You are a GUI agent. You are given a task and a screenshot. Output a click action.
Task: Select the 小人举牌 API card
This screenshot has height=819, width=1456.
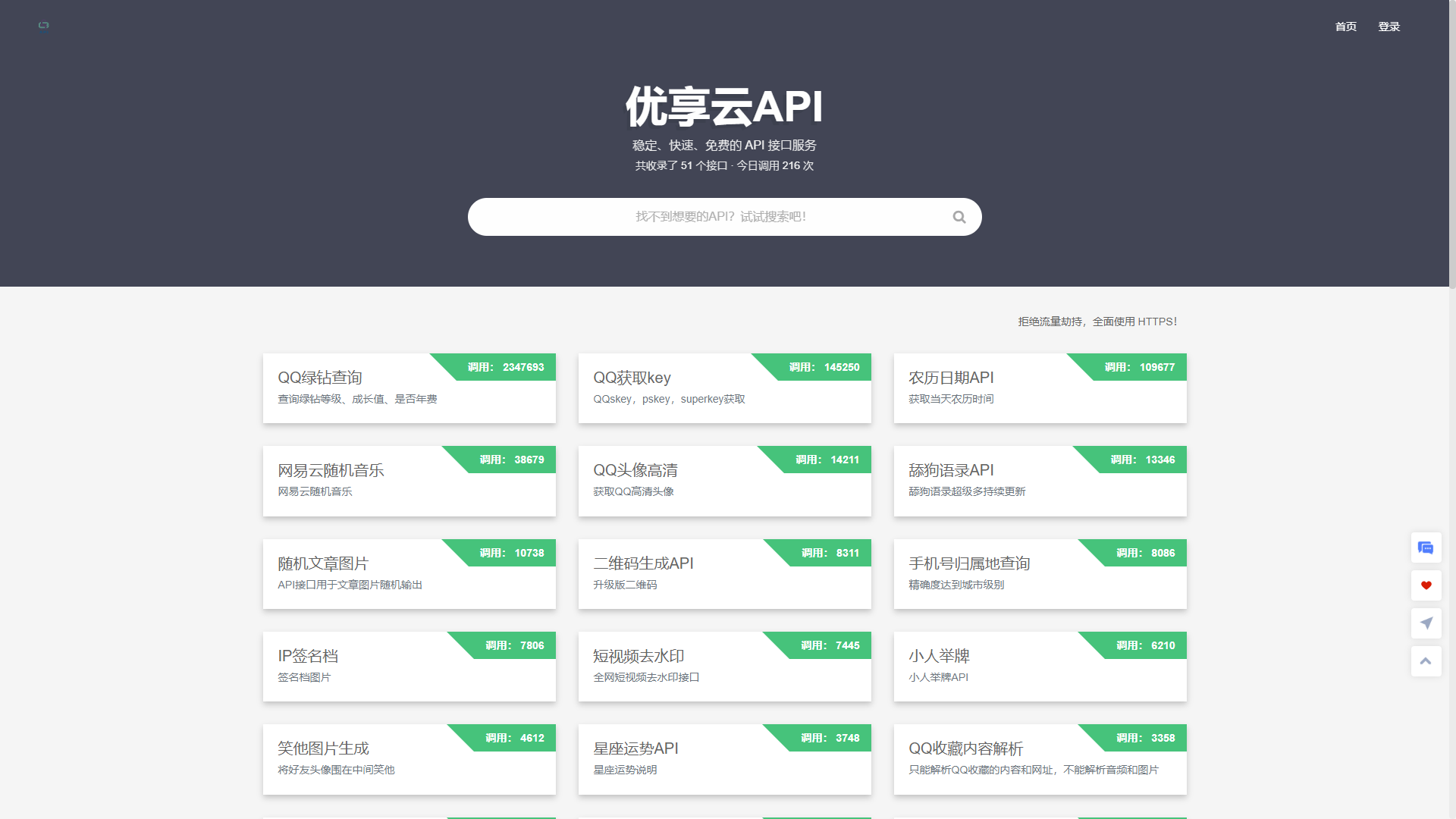tap(938, 656)
